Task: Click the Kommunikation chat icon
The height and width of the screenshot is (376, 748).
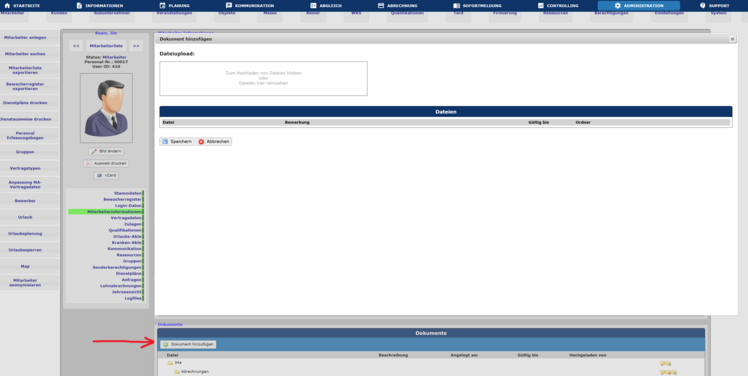Action: pos(229,6)
